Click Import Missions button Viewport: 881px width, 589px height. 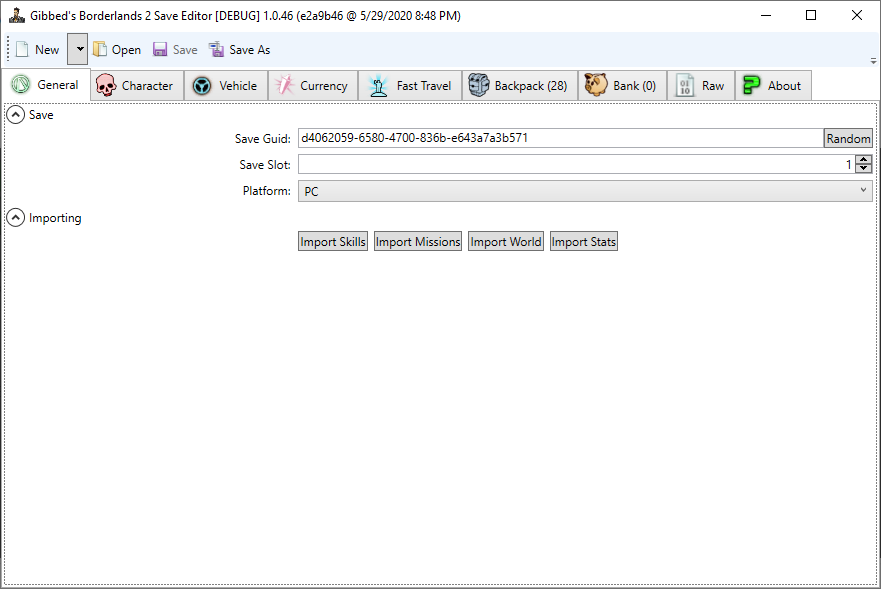coord(418,242)
